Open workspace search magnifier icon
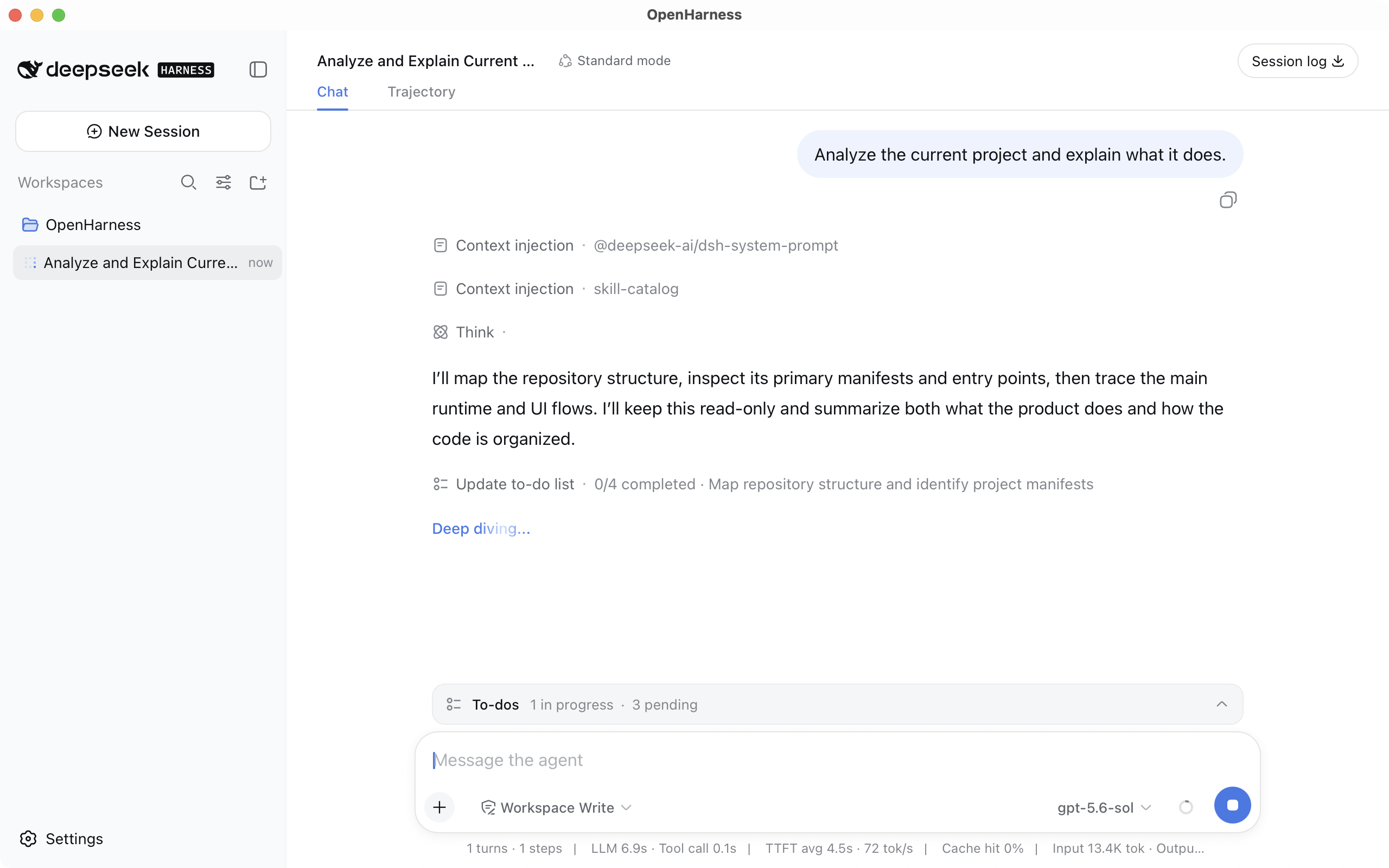 point(188,183)
